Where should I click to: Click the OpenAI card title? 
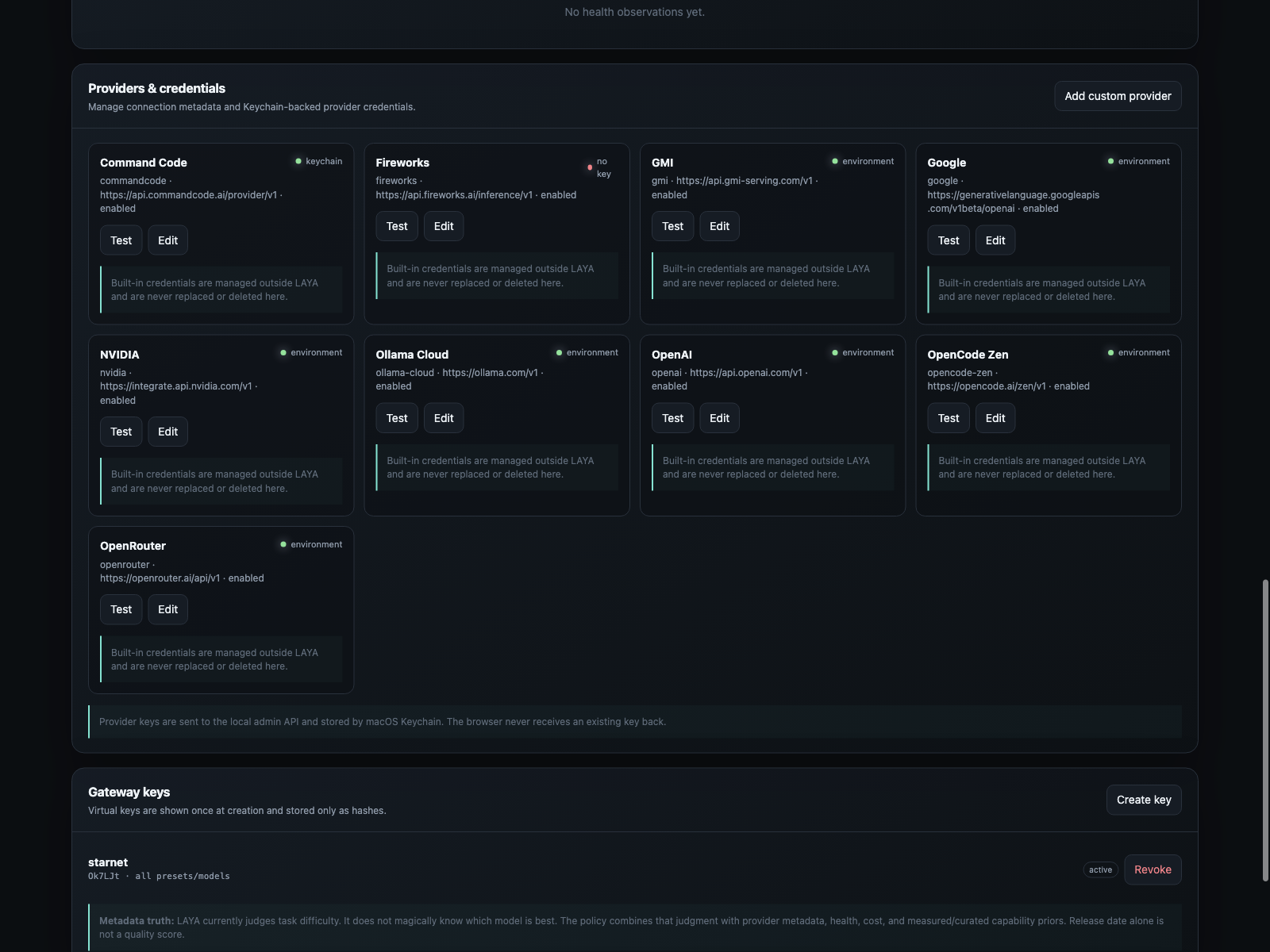coord(672,355)
